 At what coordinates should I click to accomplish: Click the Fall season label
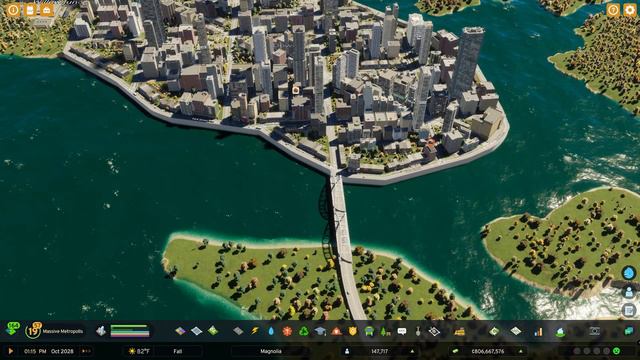[178, 351]
